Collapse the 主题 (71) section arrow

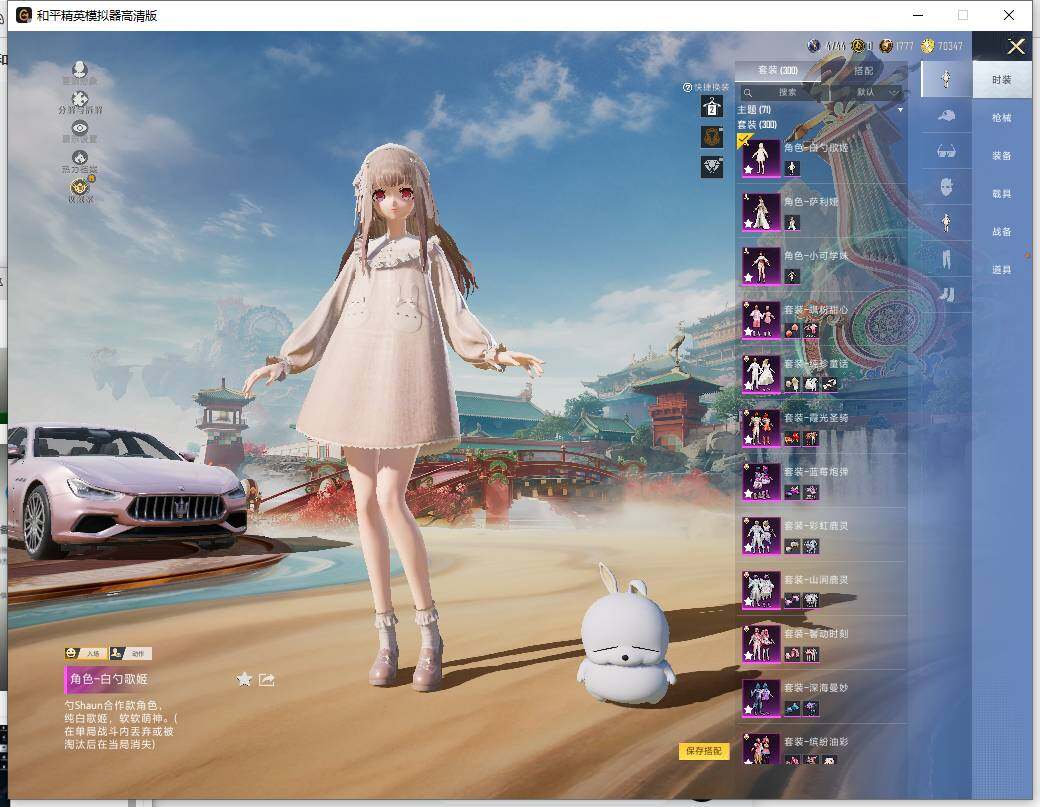(x=900, y=109)
